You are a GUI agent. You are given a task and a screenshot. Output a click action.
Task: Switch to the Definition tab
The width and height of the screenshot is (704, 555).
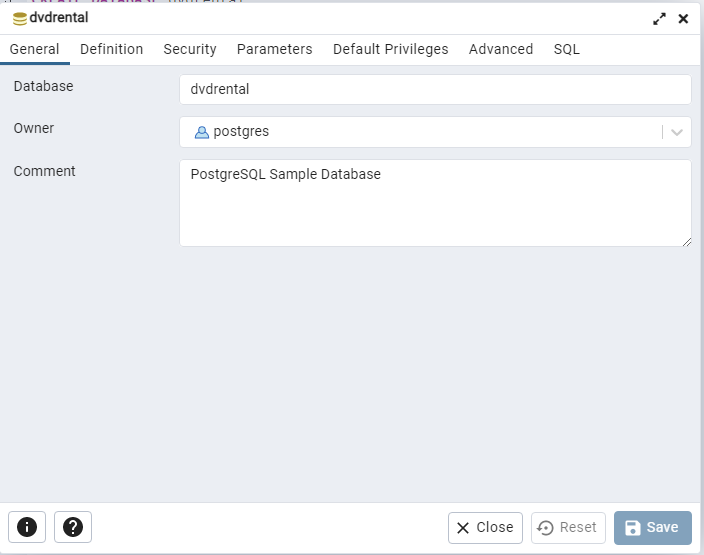[x=111, y=49]
